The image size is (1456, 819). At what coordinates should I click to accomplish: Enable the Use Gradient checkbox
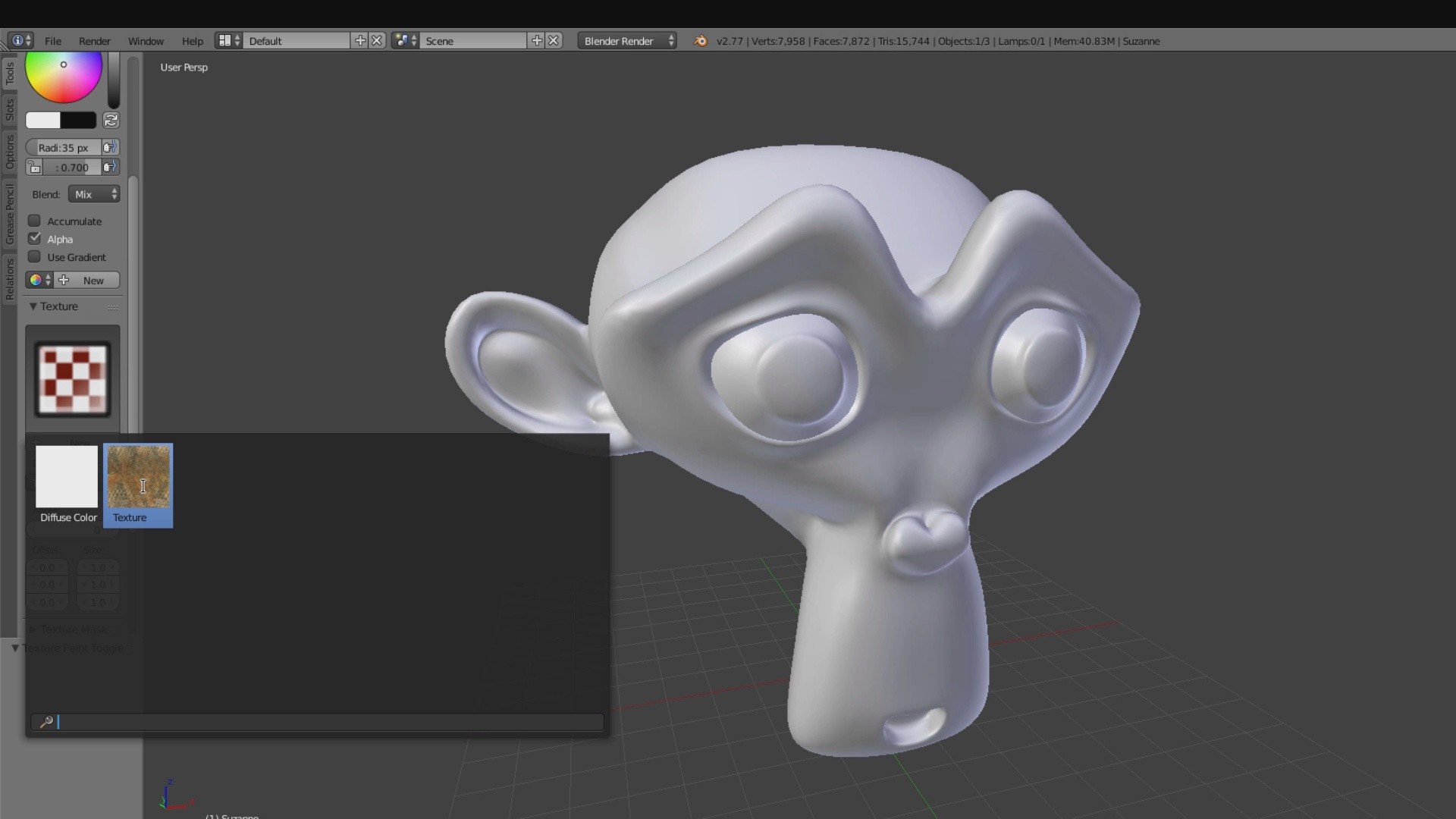click(34, 257)
